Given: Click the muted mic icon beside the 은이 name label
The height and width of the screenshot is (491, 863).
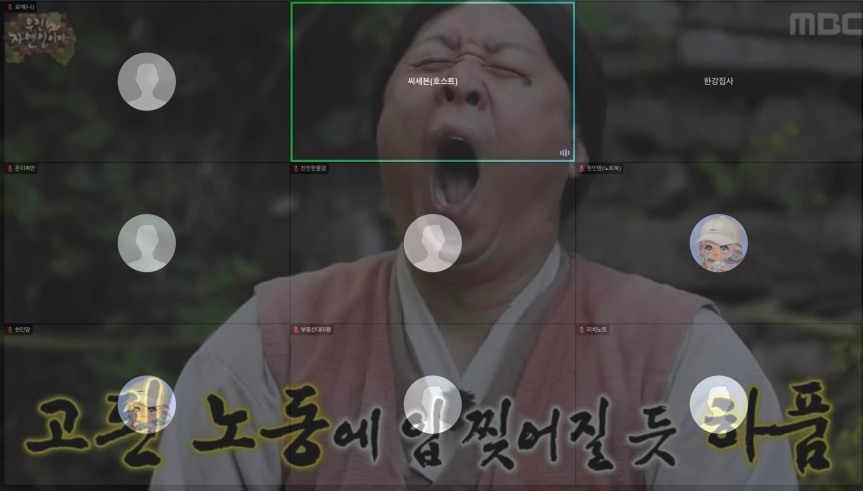Looking at the screenshot, I should (9, 168).
